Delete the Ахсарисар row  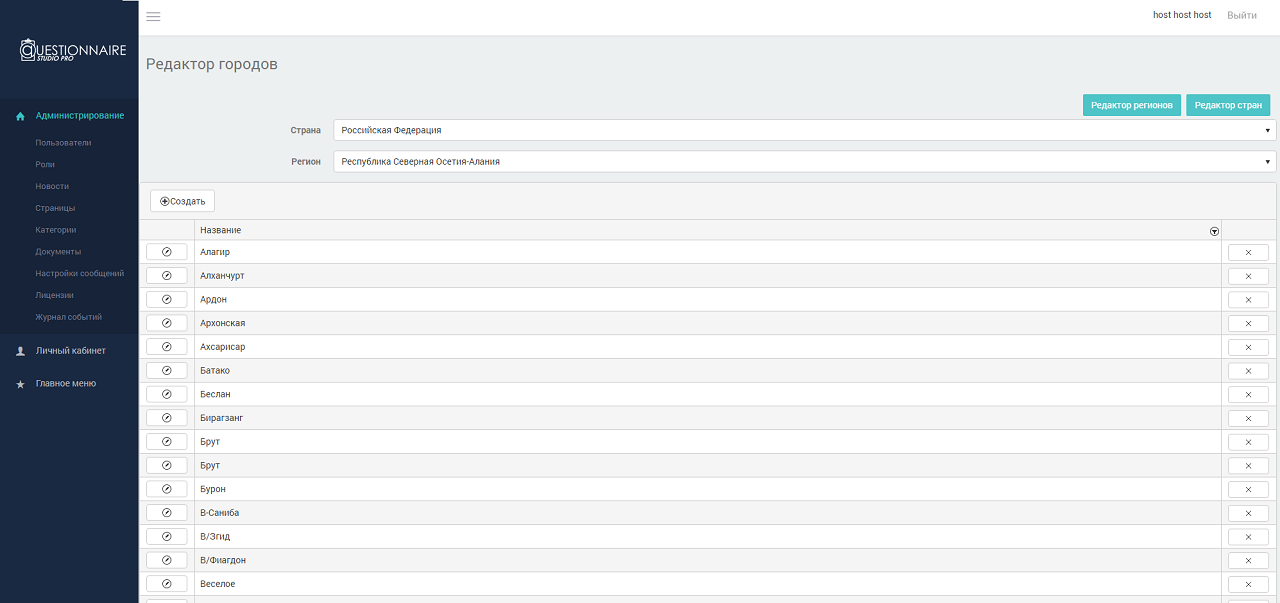click(x=1248, y=347)
